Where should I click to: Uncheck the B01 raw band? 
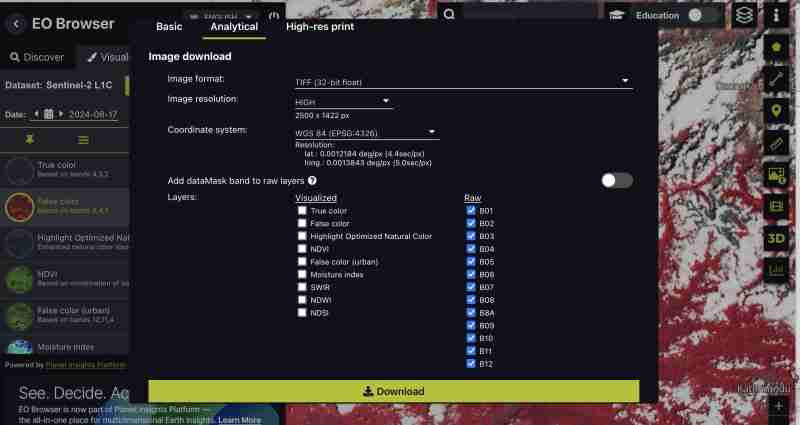(471, 211)
